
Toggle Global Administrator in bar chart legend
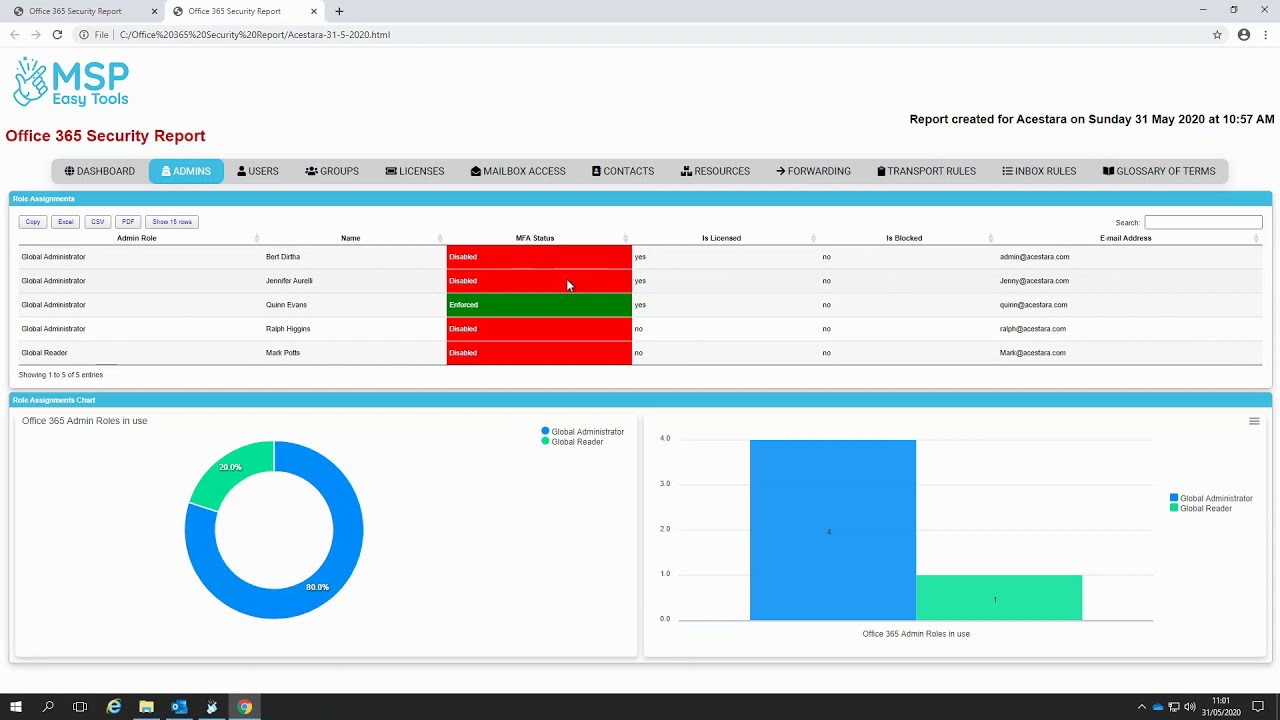coord(1211,498)
